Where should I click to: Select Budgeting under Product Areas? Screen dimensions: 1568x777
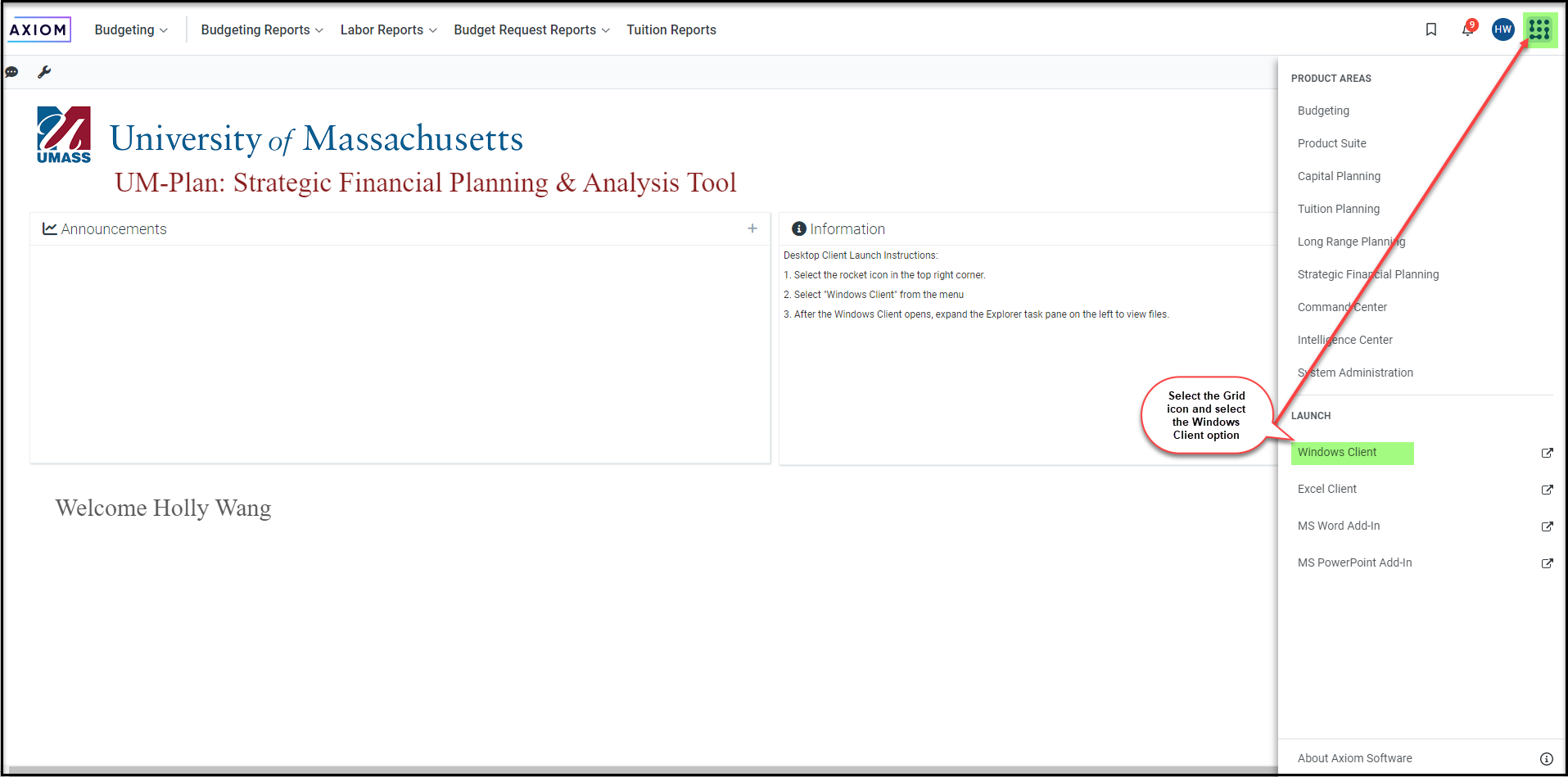[1323, 111]
